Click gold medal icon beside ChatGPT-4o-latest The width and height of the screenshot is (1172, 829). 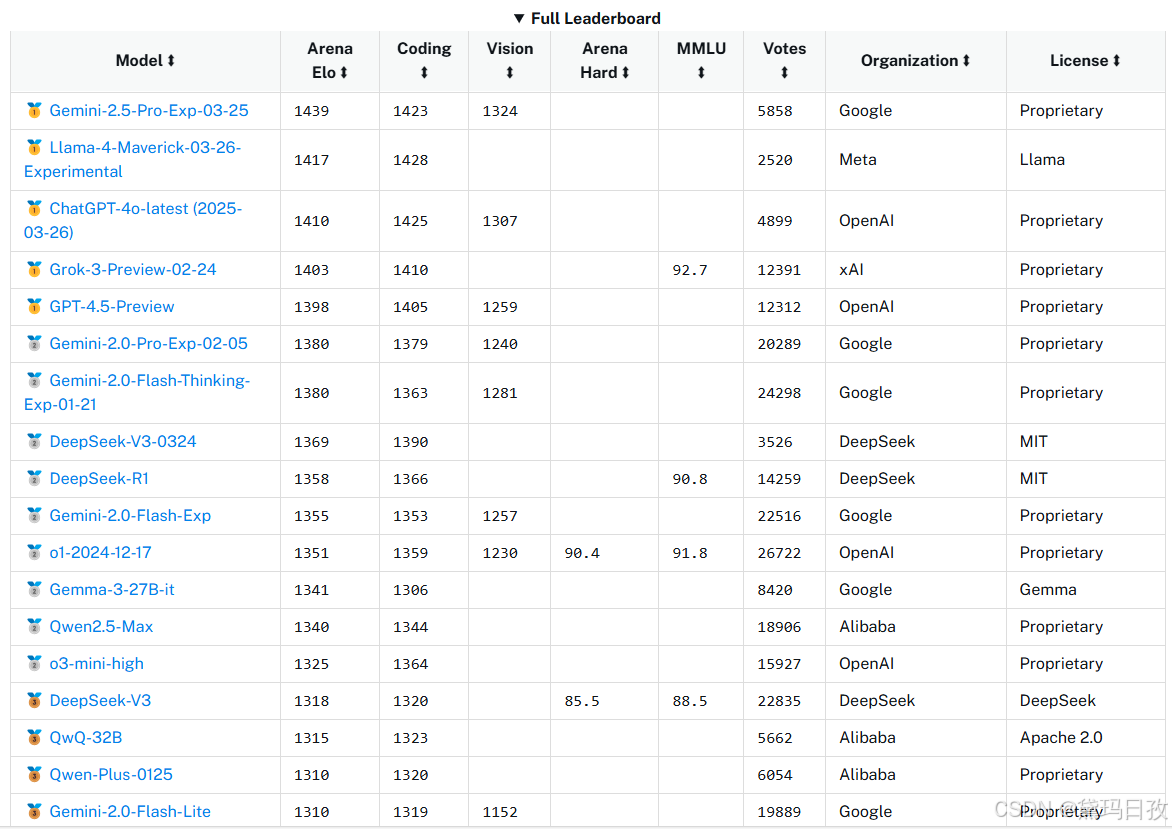click(34, 209)
